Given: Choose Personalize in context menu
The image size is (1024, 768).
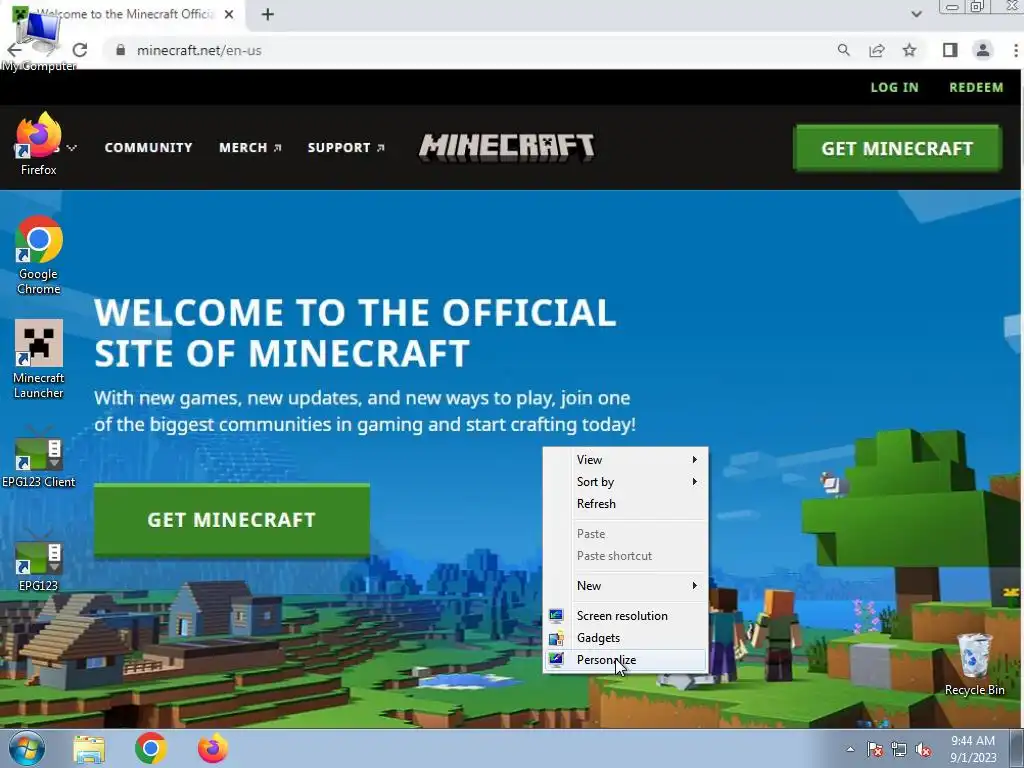Looking at the screenshot, I should pyautogui.click(x=626, y=660).
